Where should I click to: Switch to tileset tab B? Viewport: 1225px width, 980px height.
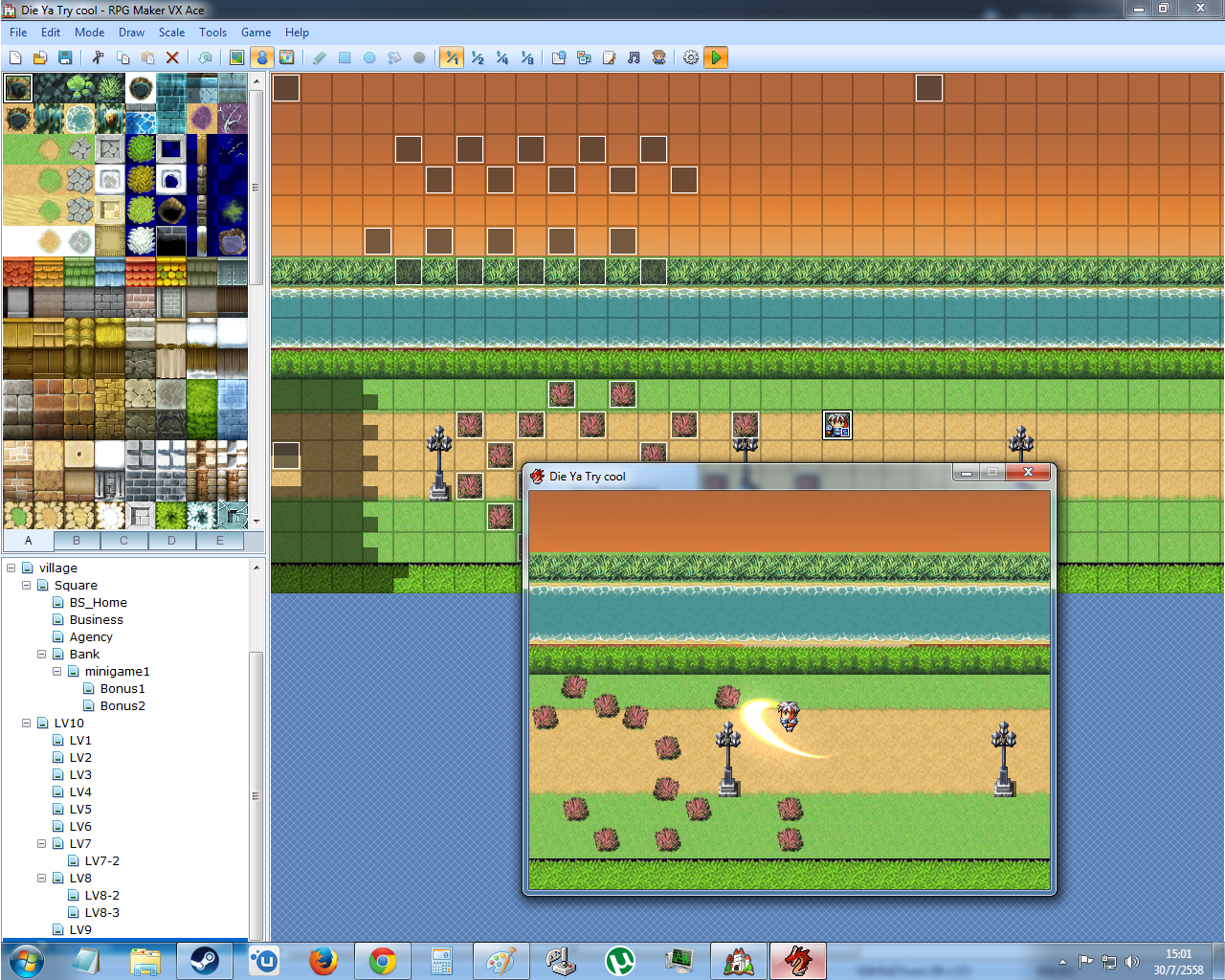point(77,541)
